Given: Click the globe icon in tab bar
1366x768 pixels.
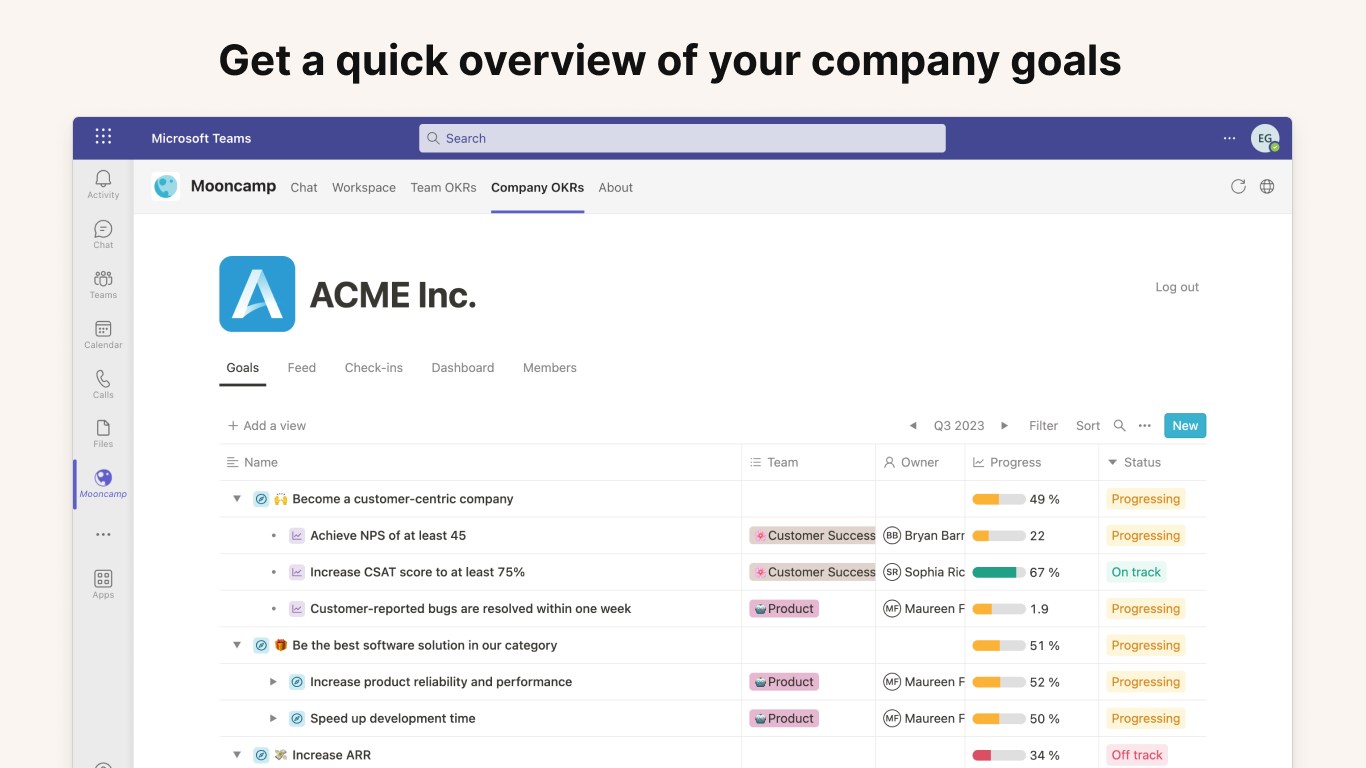Looking at the screenshot, I should click(x=1267, y=187).
